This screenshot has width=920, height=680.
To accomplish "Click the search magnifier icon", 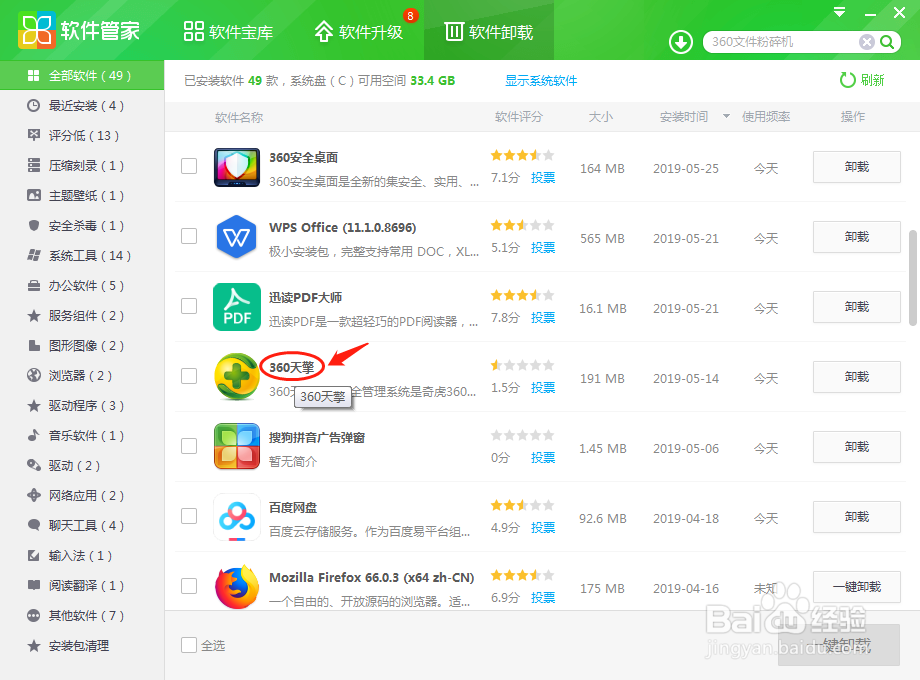I will click(887, 42).
